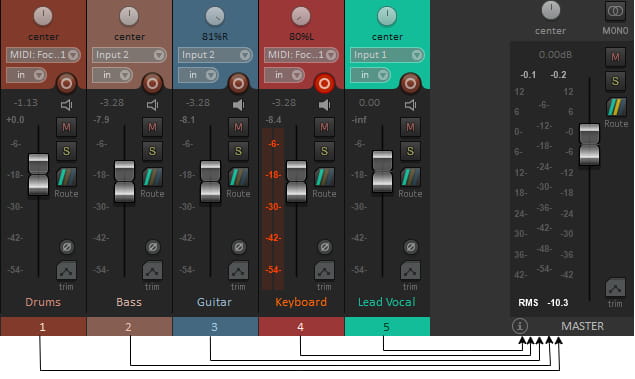
Task: Toggle the MONO button on the master
Action: [615, 11]
